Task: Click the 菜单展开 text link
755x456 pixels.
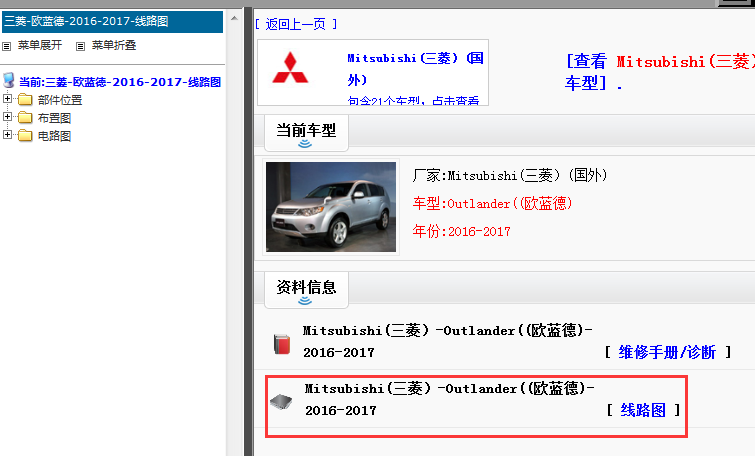Action: 40,45
